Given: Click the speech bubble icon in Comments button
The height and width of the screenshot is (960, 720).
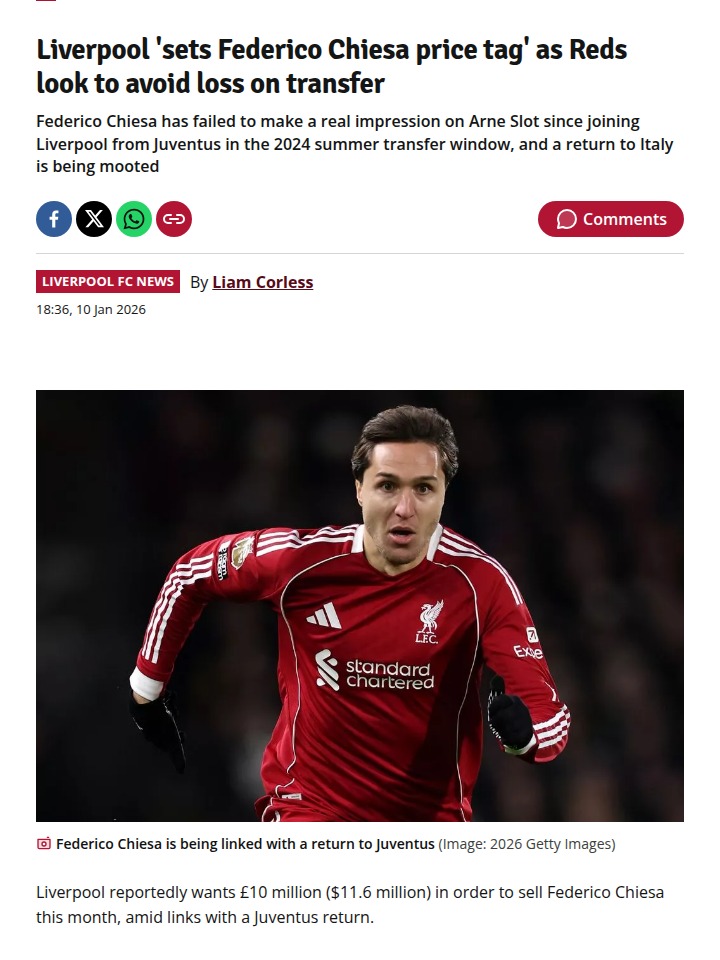Looking at the screenshot, I should [x=566, y=219].
